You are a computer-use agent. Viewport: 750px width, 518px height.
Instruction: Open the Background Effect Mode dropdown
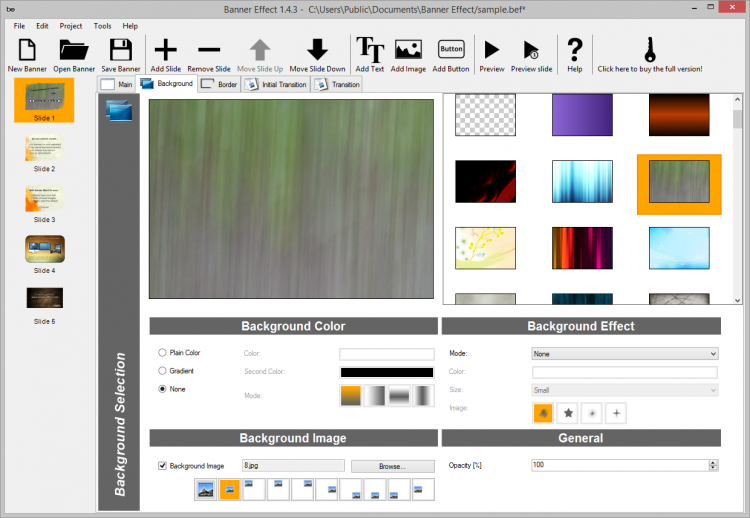pos(624,354)
